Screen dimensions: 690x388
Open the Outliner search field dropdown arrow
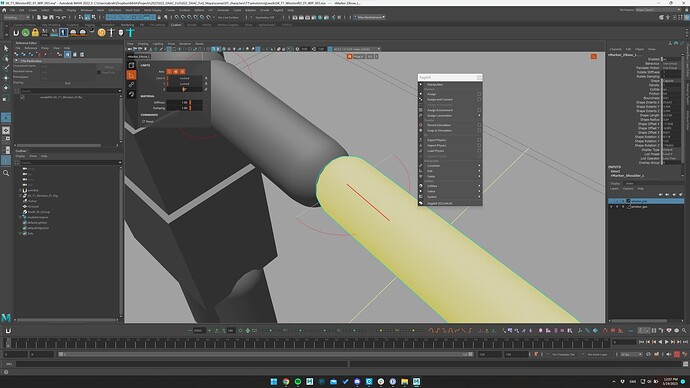(x=120, y=162)
